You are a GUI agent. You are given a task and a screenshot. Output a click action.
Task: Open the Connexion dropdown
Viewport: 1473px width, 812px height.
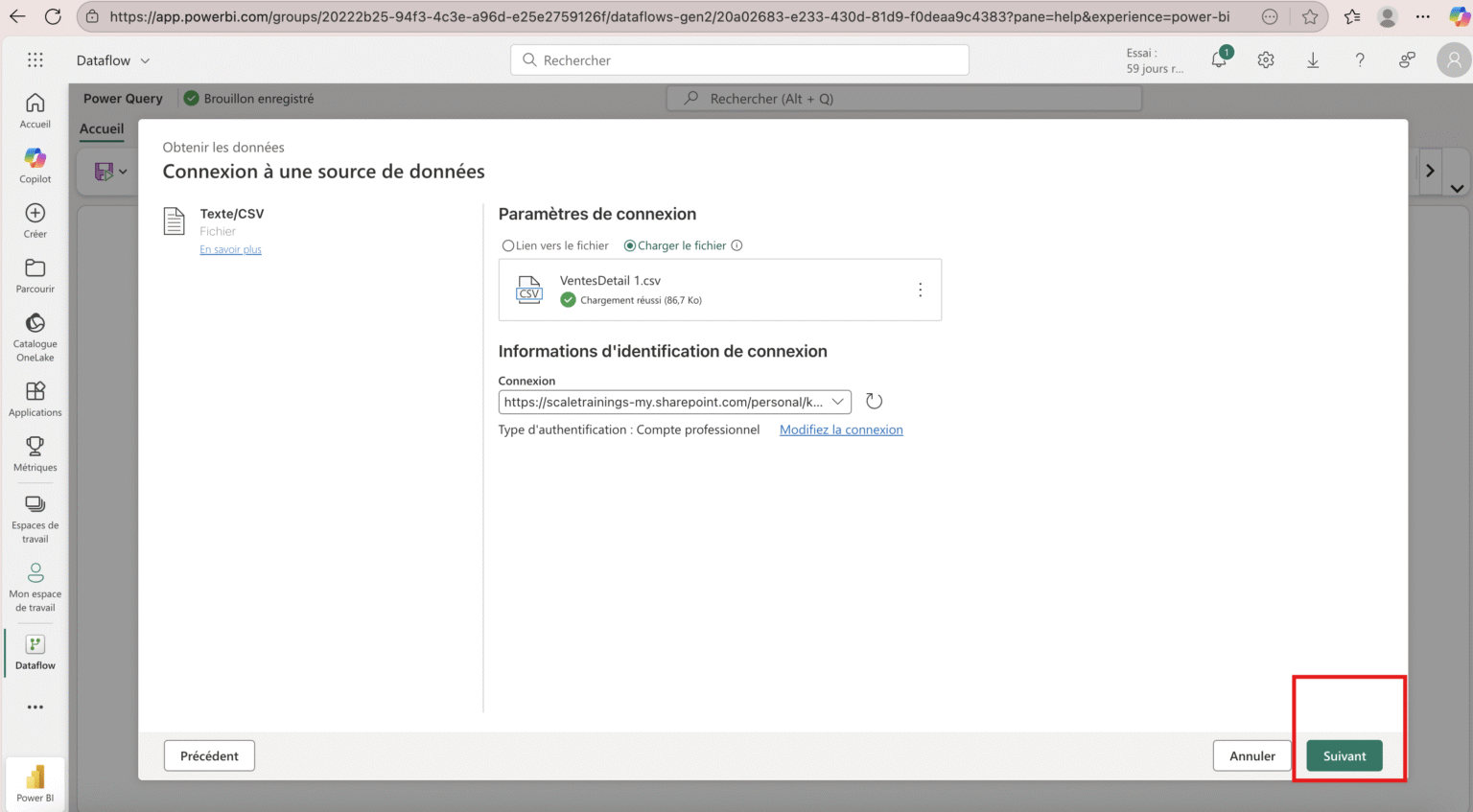click(x=836, y=402)
